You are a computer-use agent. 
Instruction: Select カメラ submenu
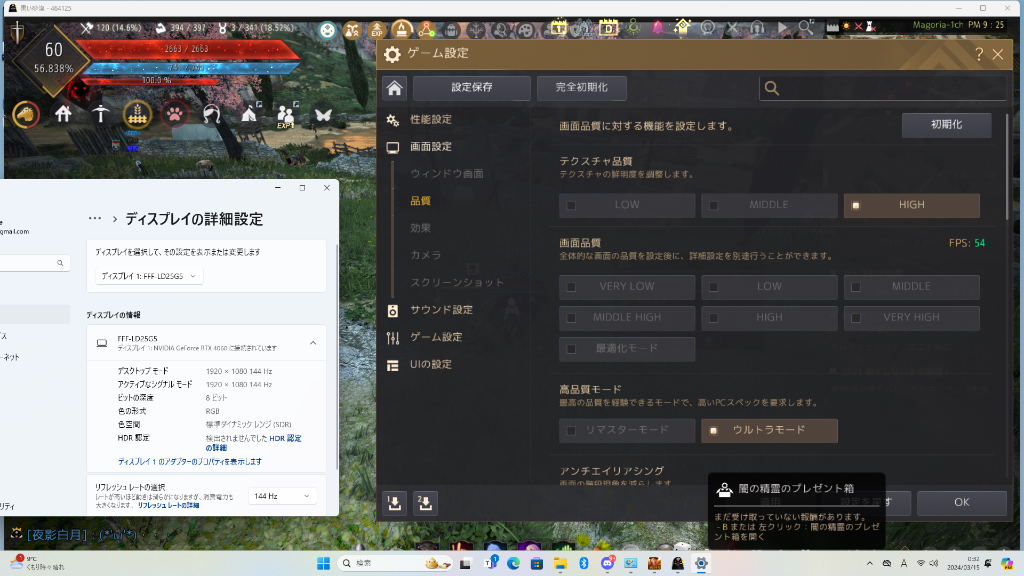point(426,255)
